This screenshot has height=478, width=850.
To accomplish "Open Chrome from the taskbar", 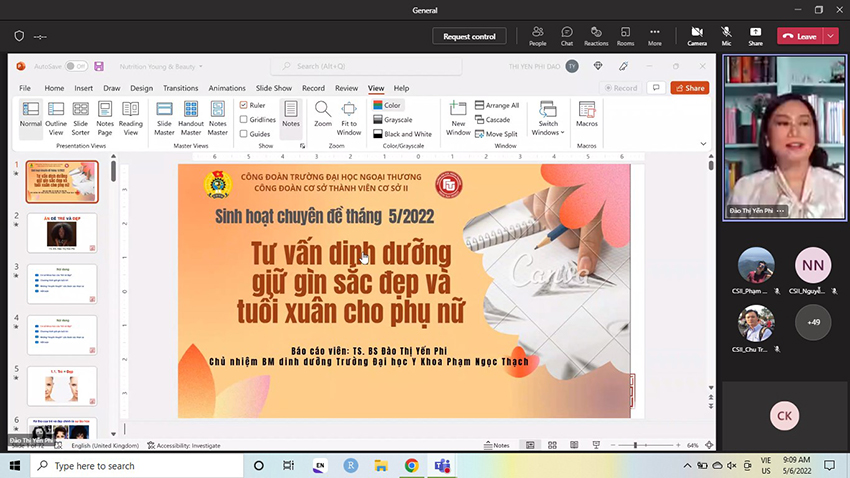I will 411,466.
